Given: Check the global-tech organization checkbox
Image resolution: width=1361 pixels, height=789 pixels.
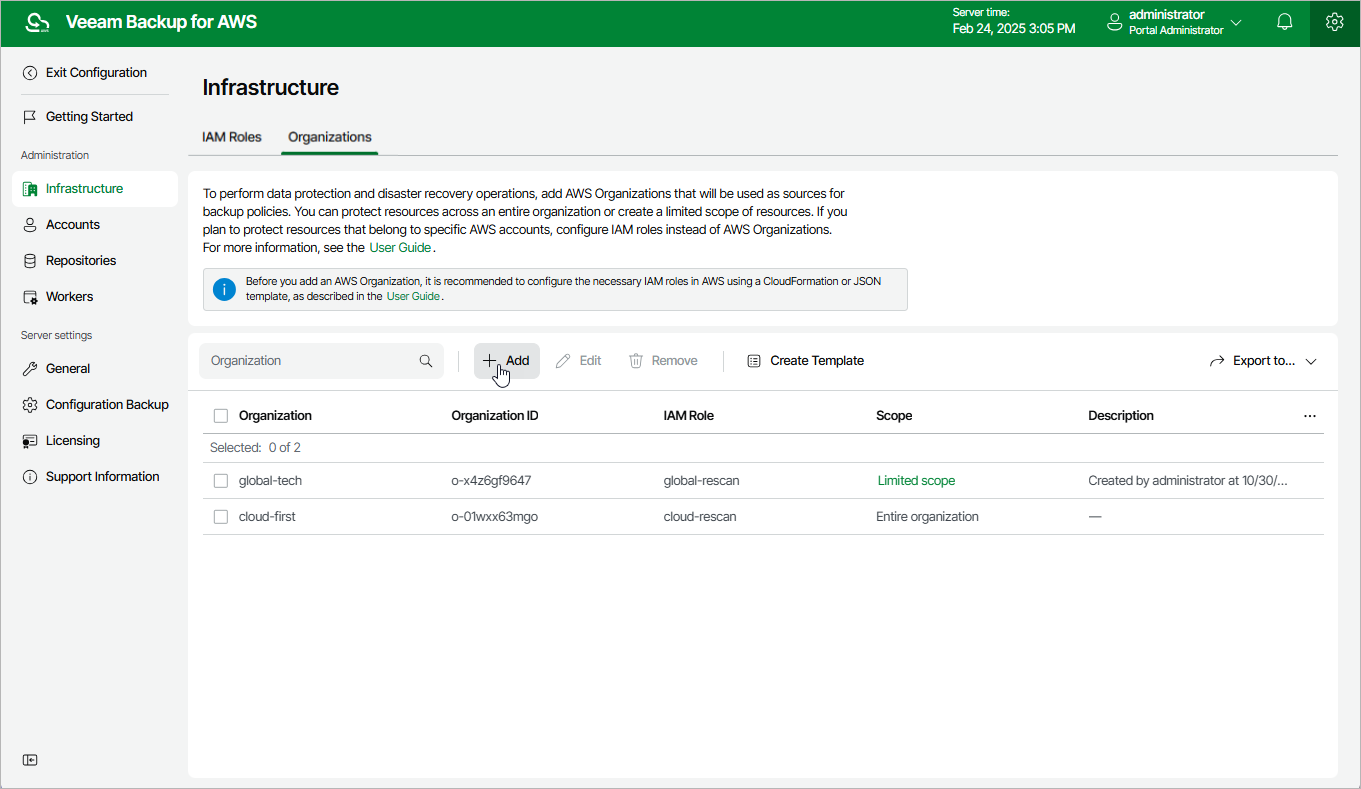Looking at the screenshot, I should click(221, 481).
